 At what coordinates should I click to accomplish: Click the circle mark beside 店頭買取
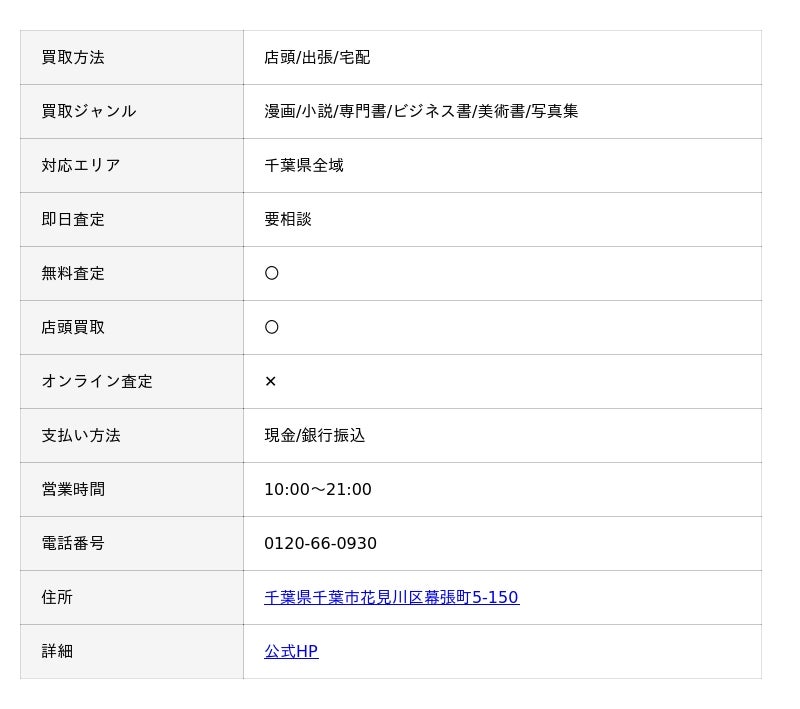(x=271, y=327)
